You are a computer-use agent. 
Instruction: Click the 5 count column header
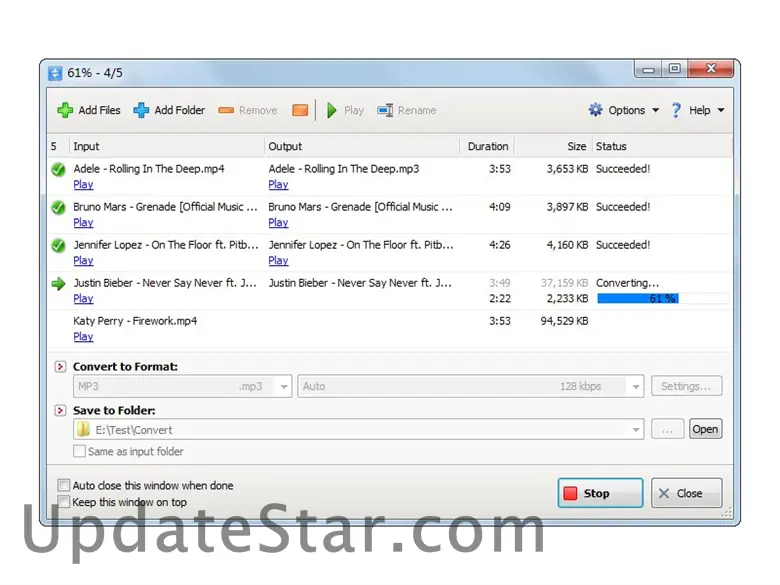coord(58,146)
